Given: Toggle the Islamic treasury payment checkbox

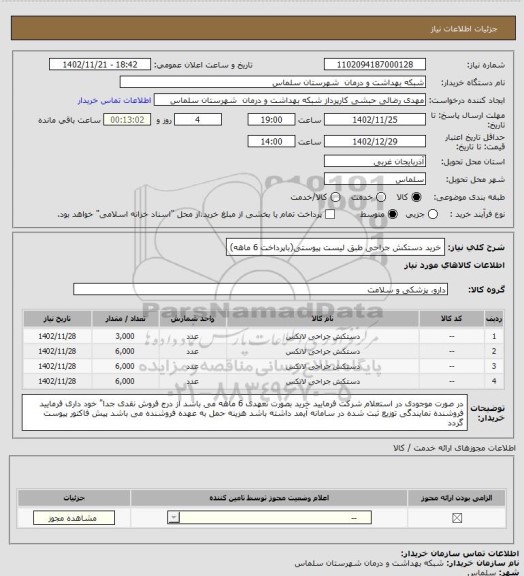Looking at the screenshot, I should [330, 214].
